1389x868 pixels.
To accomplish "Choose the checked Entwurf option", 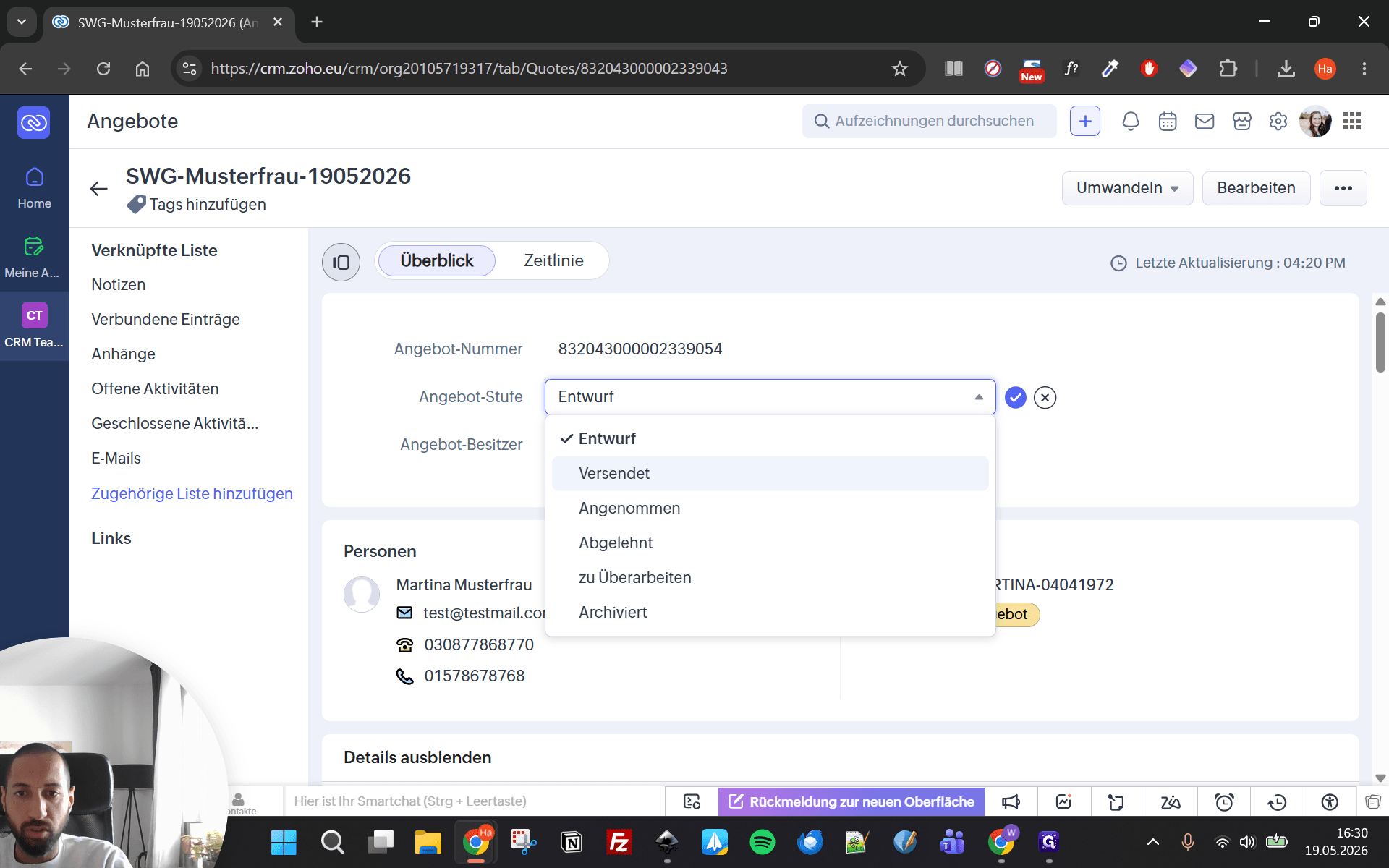I will click(x=770, y=438).
